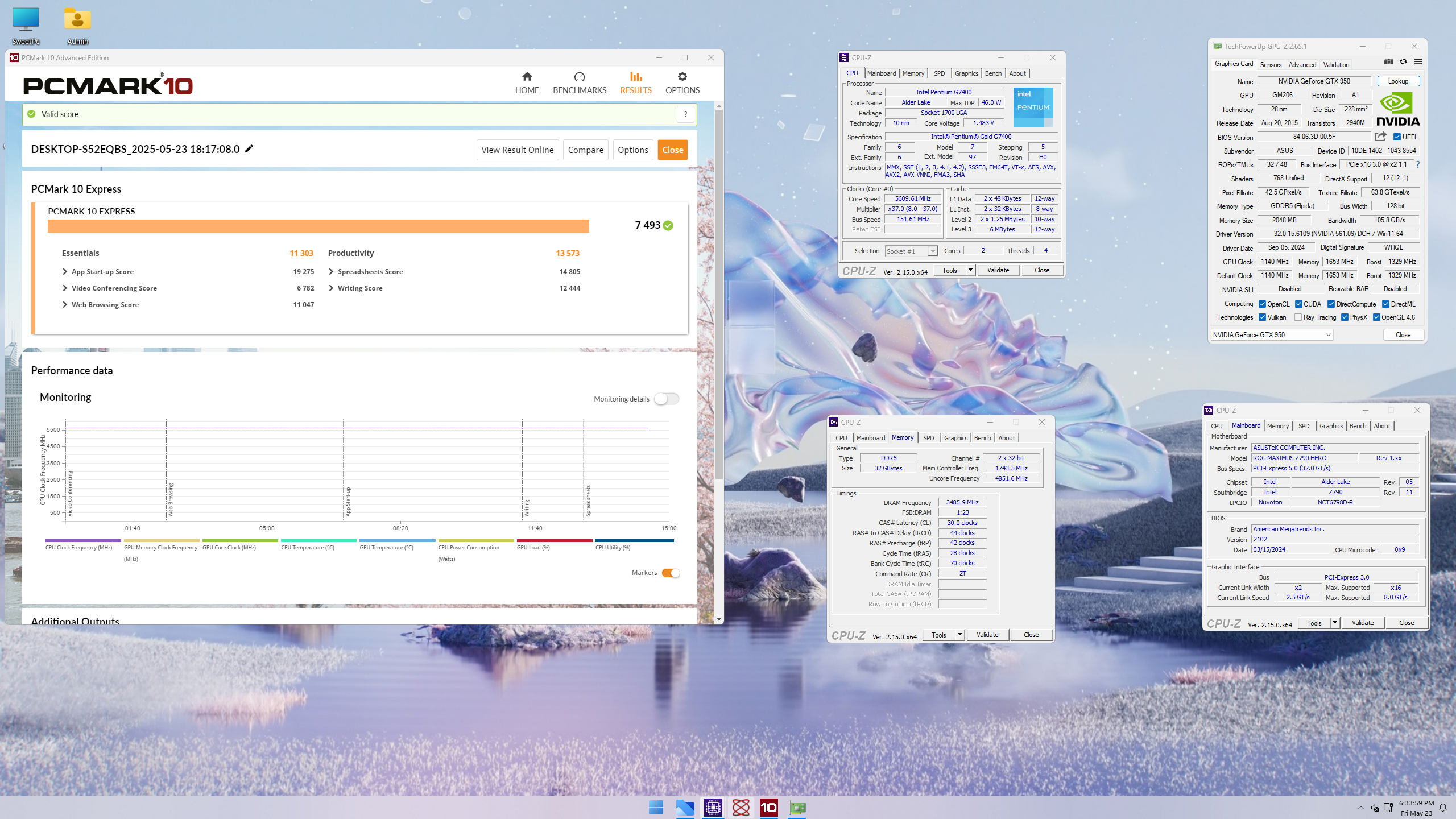Screen dimensions: 1456x819
Task: Click the CPU Clock Frequency purple legend swatch
Action: point(83,540)
